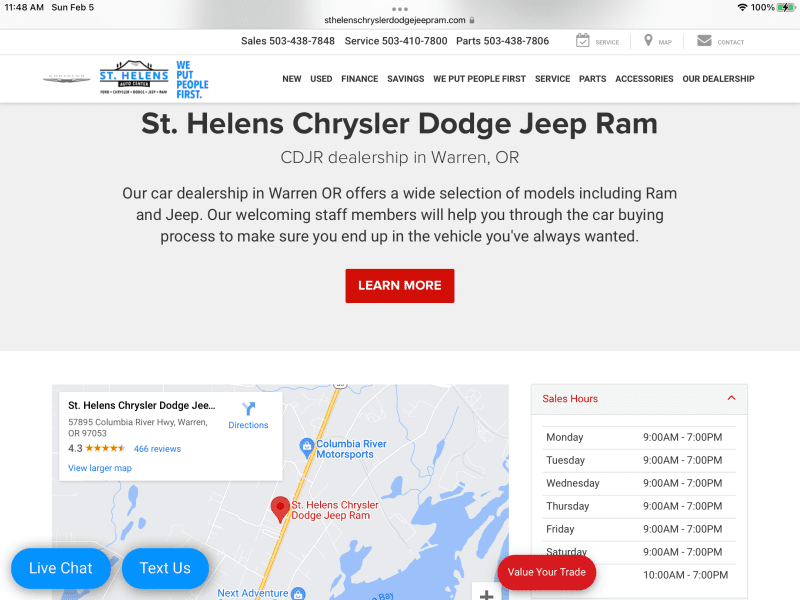Open the NEW menu
Screen dimensions: 800x600
point(292,79)
